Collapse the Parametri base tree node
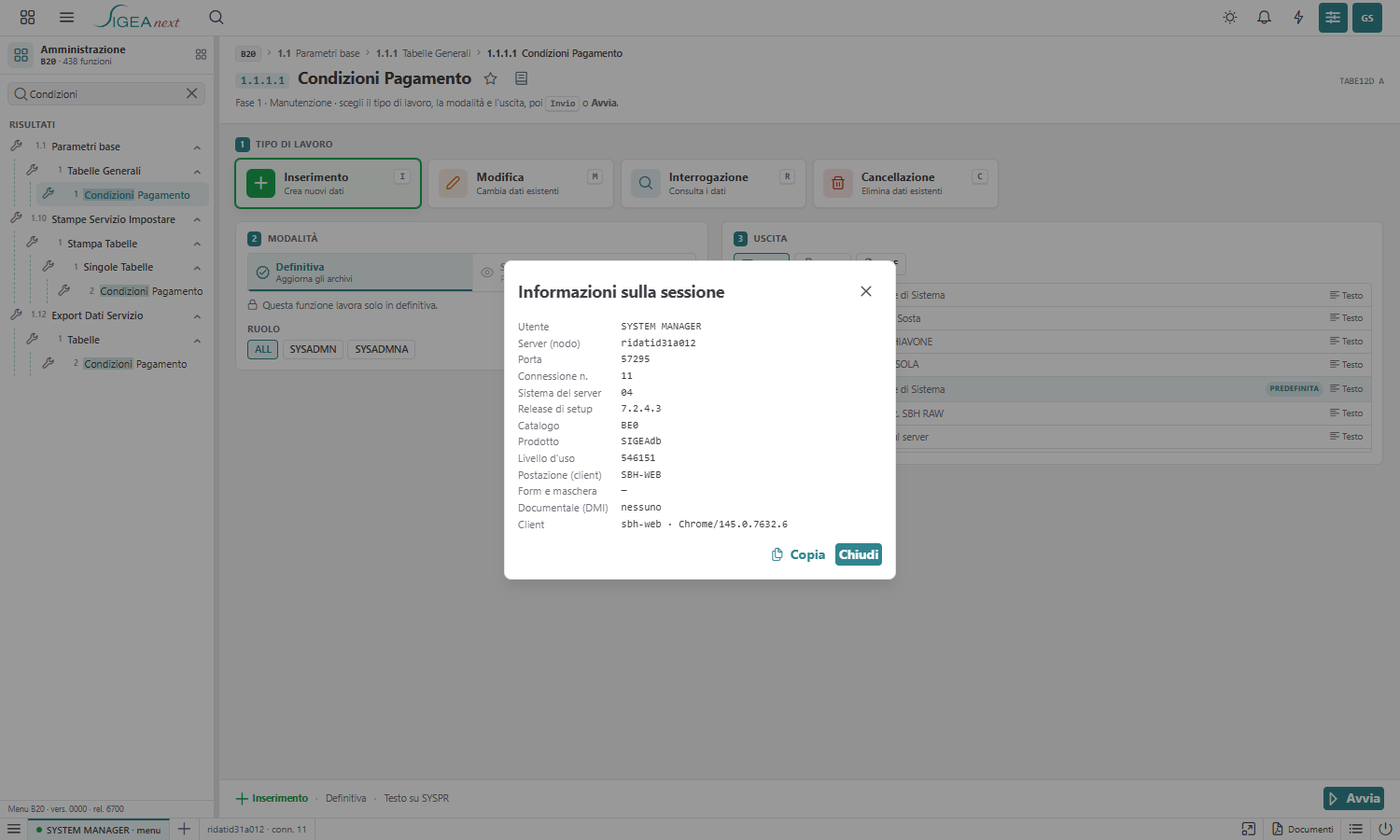1400x840 pixels. [x=197, y=147]
